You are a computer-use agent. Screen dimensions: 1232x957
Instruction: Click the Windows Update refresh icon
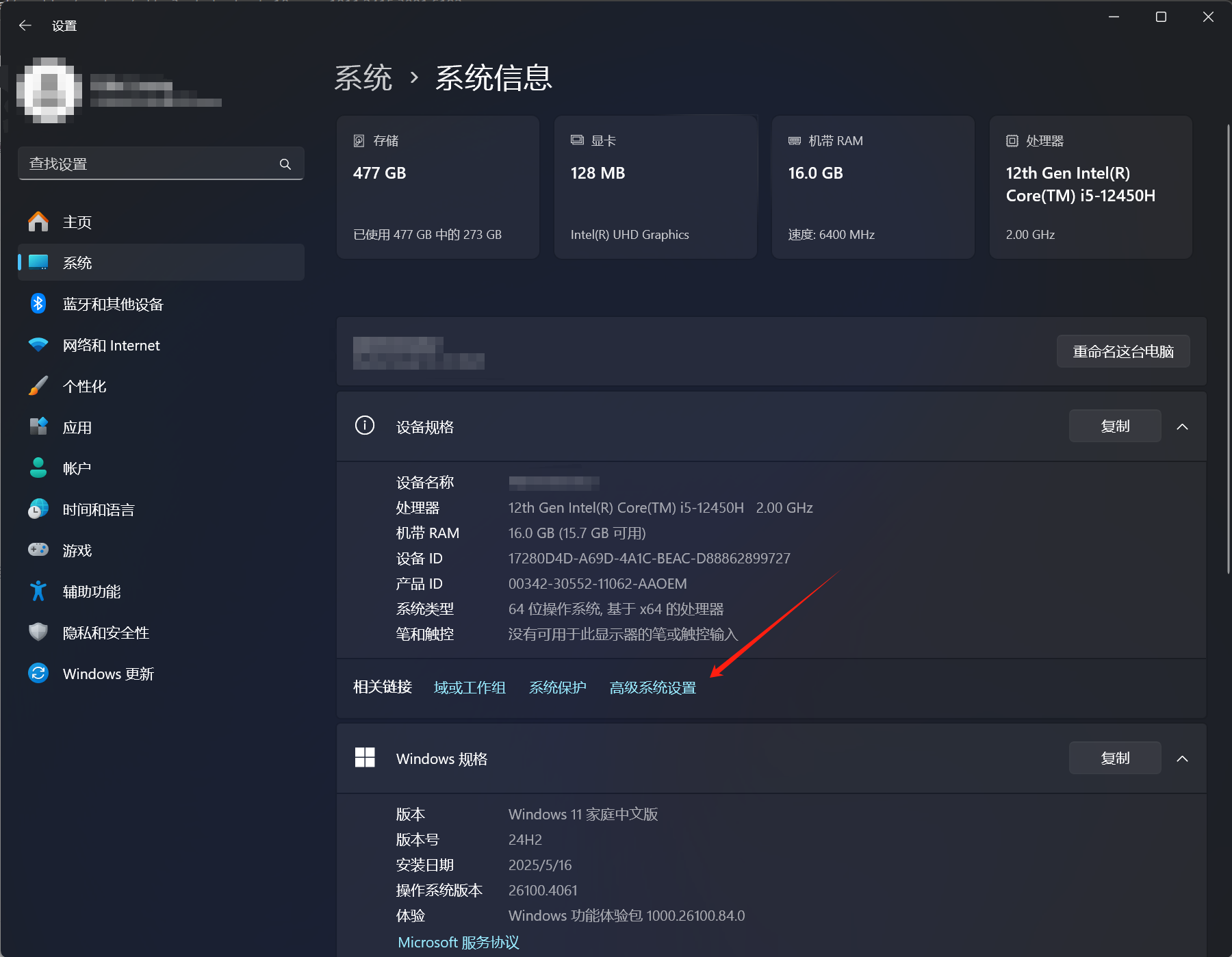tap(38, 673)
